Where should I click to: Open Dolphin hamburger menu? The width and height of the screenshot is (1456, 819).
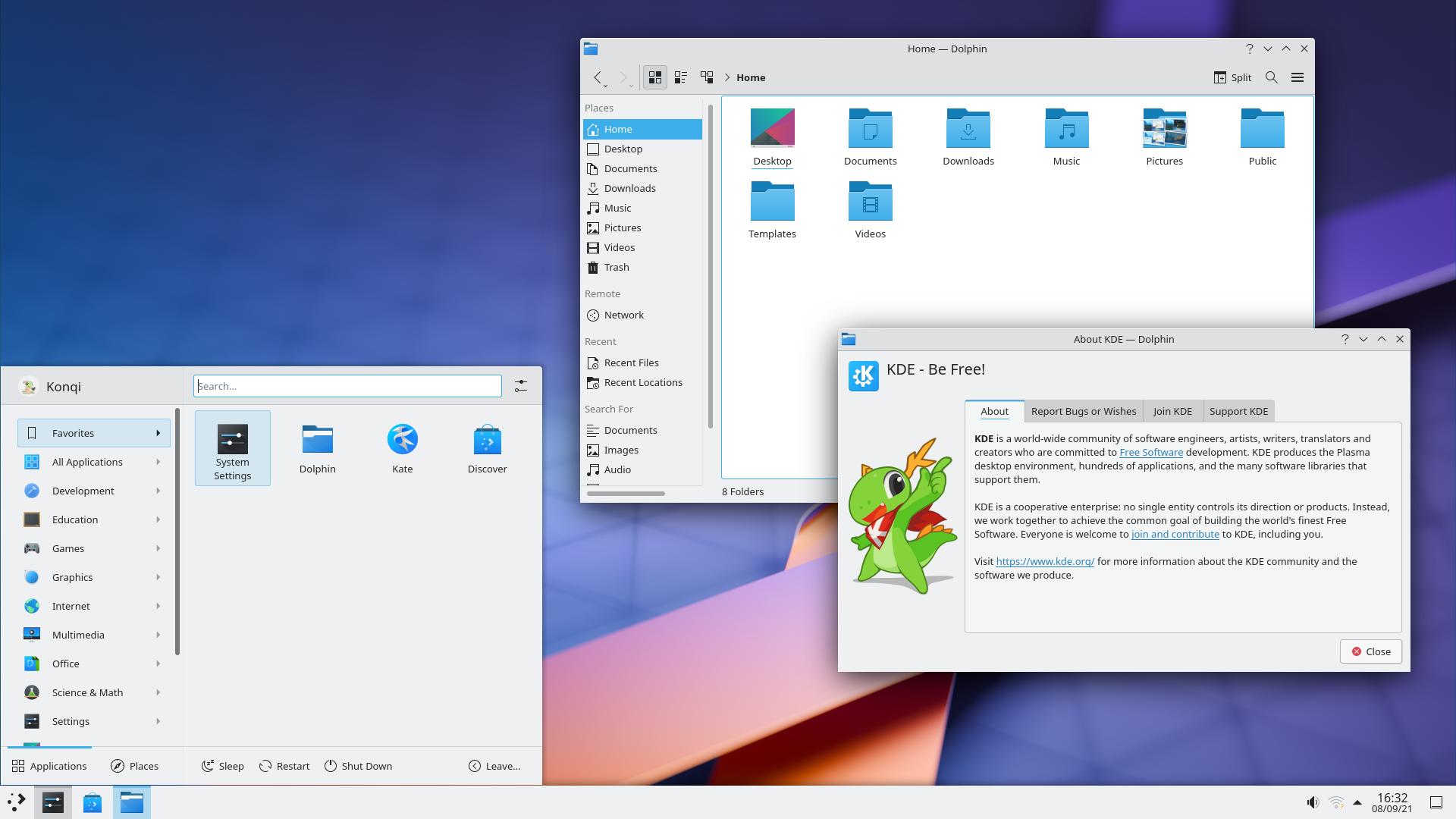pyautogui.click(x=1298, y=77)
